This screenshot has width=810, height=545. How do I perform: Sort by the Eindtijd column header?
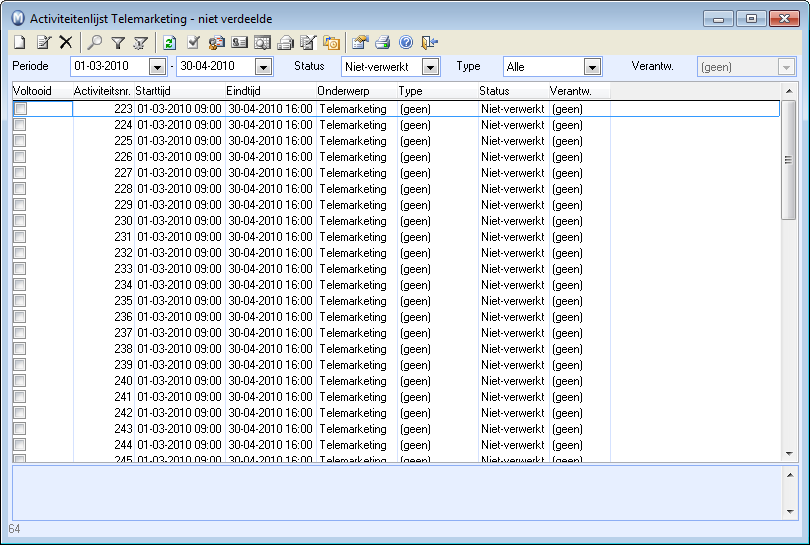point(271,91)
